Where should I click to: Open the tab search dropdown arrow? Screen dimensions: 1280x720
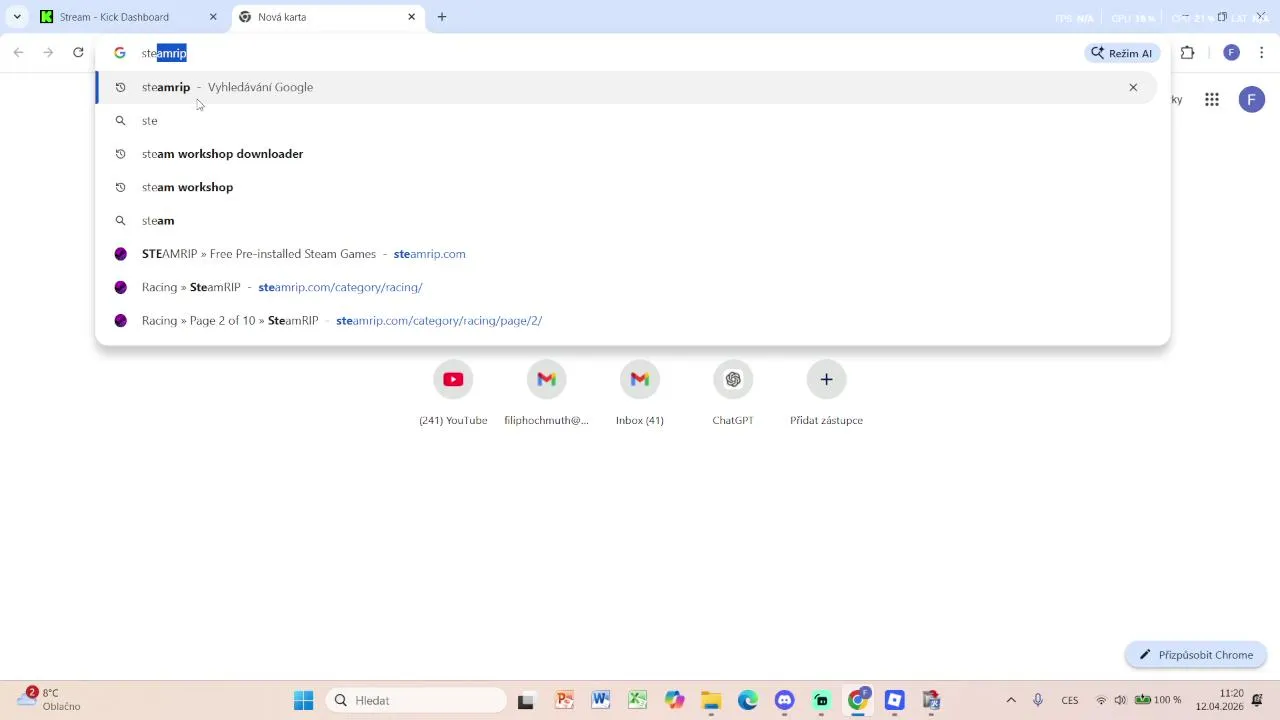[17, 17]
